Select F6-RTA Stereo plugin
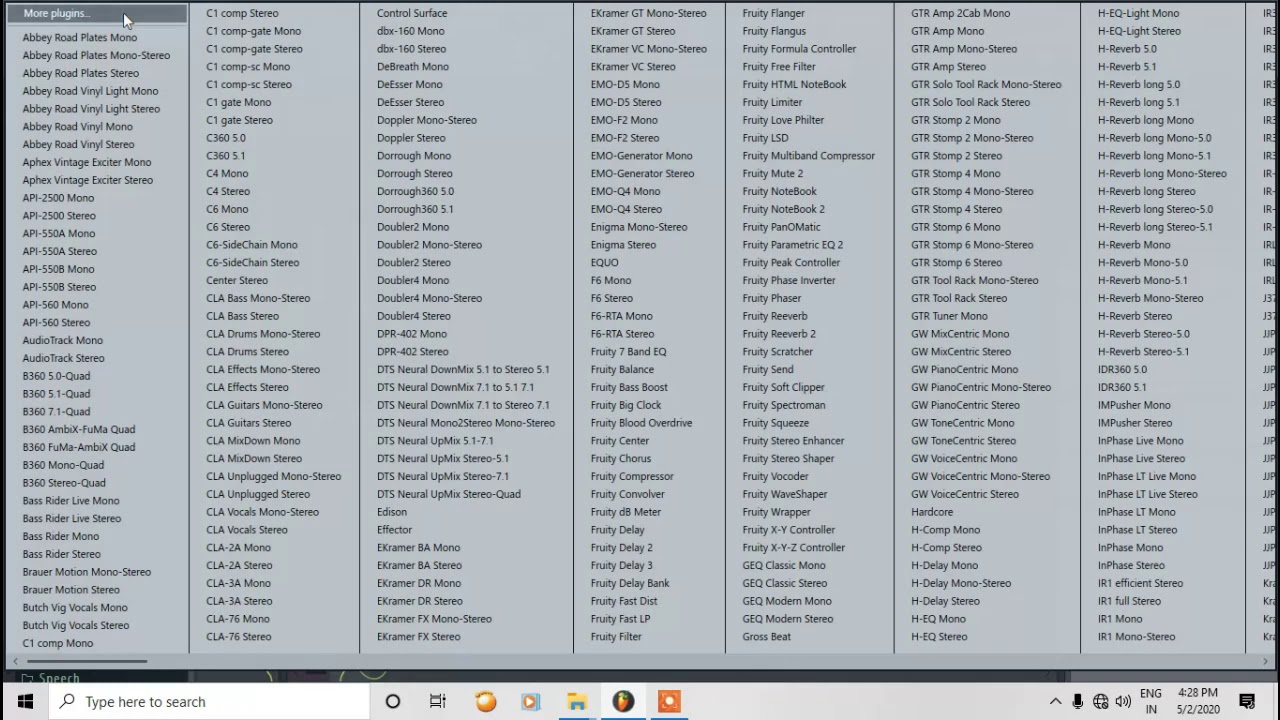This screenshot has width=1280, height=720. tap(622, 333)
